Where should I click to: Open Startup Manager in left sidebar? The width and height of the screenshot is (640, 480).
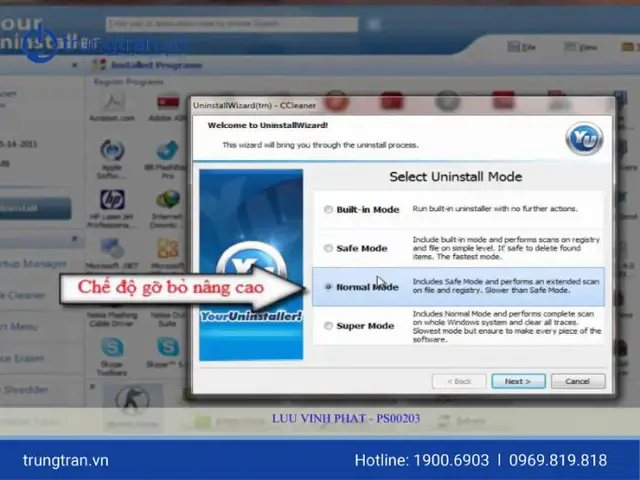click(x=33, y=264)
